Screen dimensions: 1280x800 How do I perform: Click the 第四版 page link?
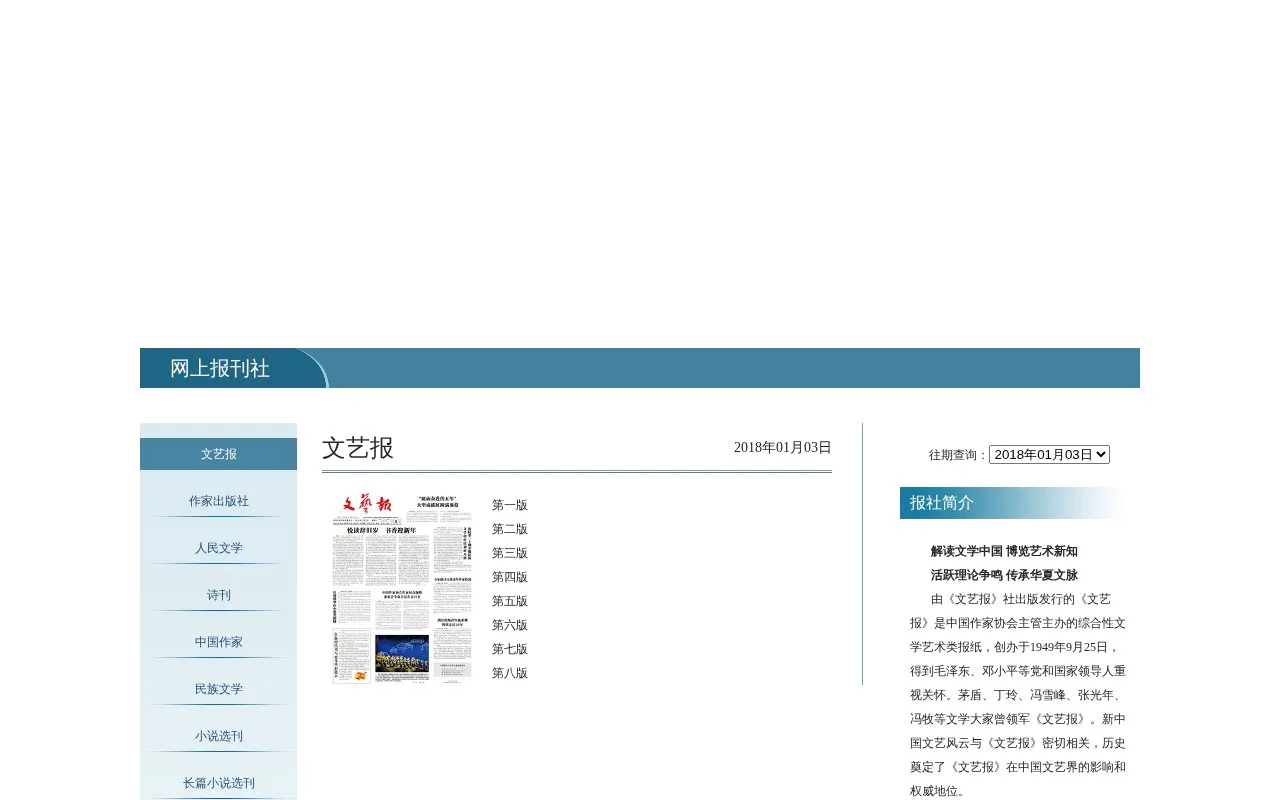coord(510,577)
